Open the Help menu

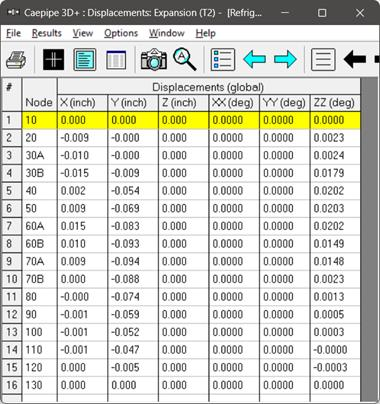[x=205, y=33]
